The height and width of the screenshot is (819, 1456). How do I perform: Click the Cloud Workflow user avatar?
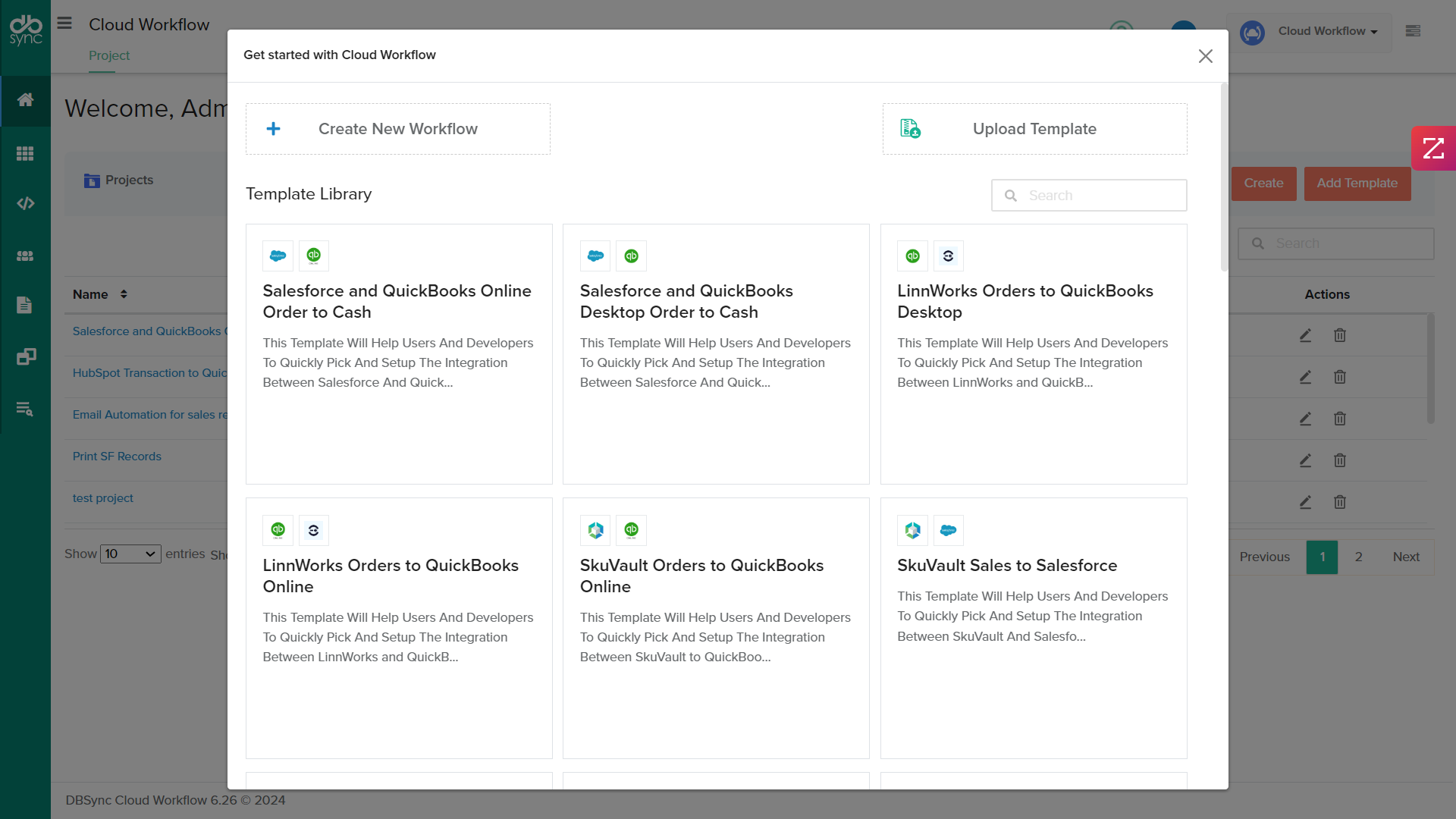coord(1252,32)
